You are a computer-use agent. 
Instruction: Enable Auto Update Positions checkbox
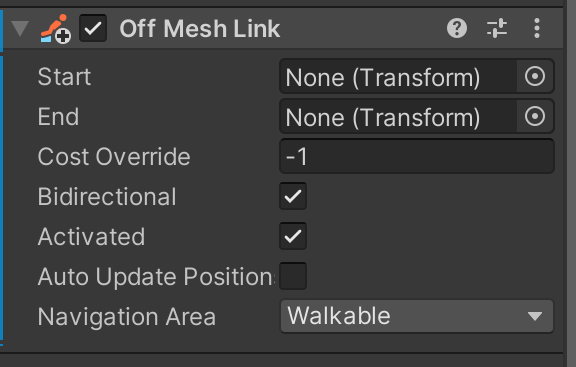click(293, 276)
